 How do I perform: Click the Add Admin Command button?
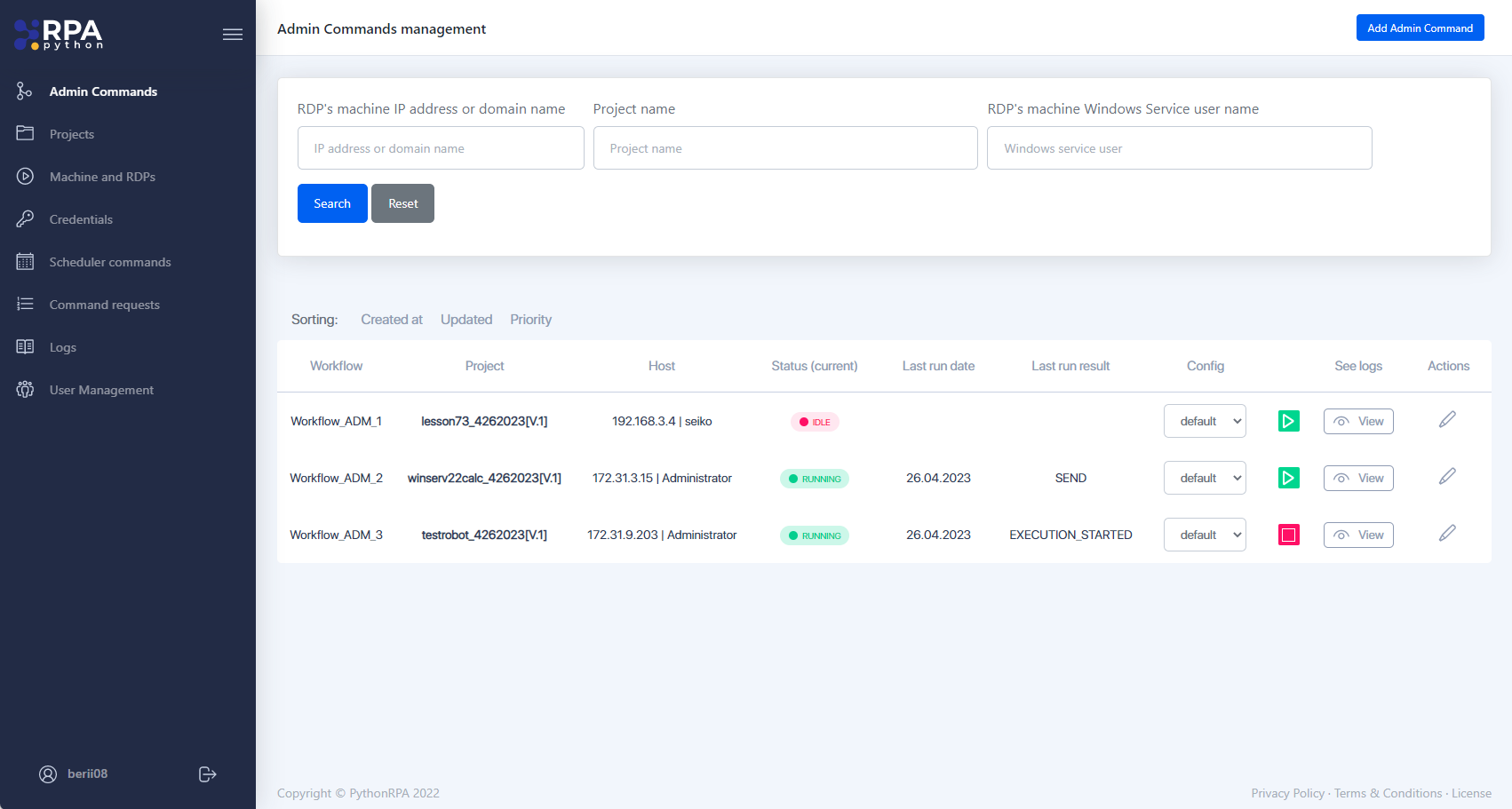coord(1420,28)
